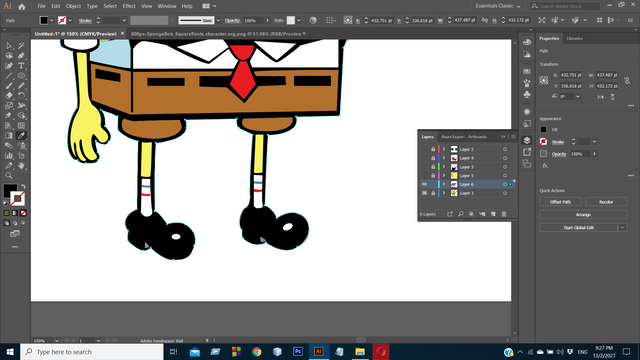The height and width of the screenshot is (360, 640).
Task: Select the Gradient tool
Action: click(x=9, y=136)
